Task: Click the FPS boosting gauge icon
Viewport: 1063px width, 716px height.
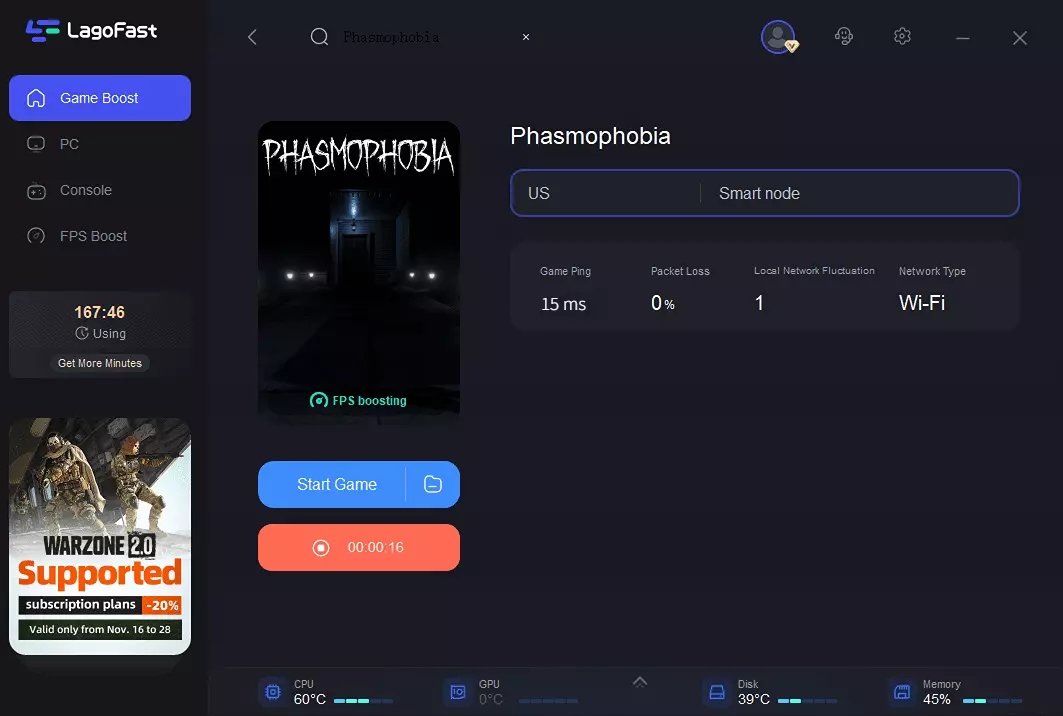Action: 319,400
